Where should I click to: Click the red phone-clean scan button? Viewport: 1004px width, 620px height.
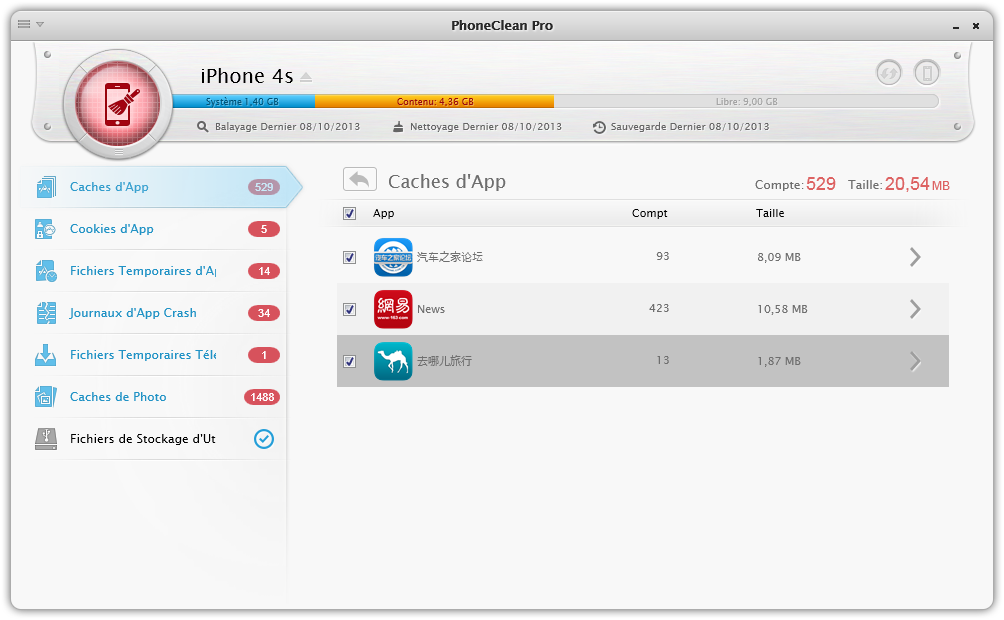coord(118,104)
